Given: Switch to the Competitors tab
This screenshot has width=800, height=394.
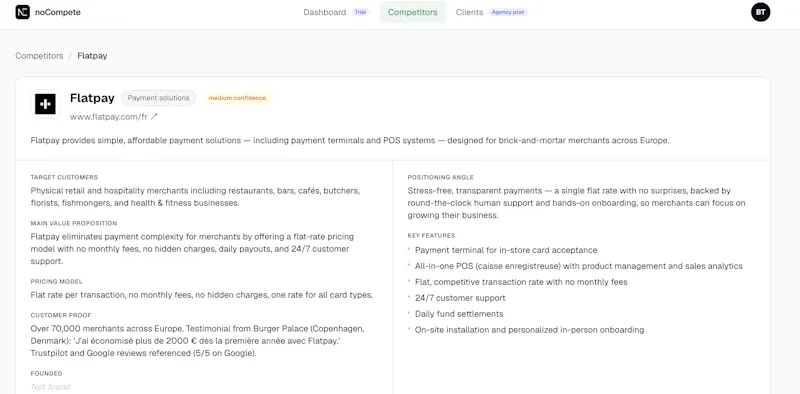Looking at the screenshot, I should [413, 12].
